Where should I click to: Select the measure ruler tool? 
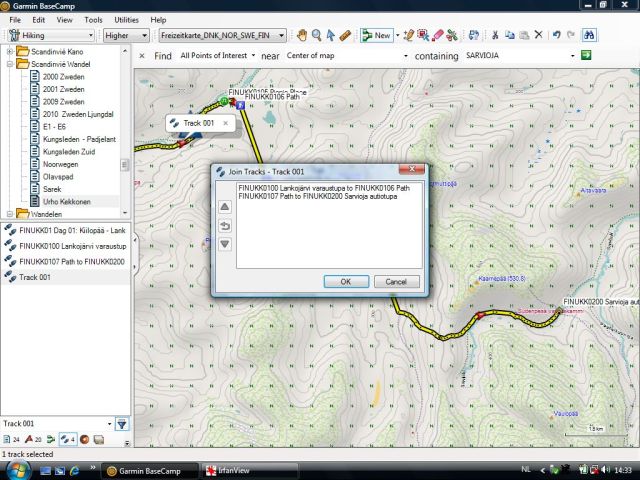[345, 35]
